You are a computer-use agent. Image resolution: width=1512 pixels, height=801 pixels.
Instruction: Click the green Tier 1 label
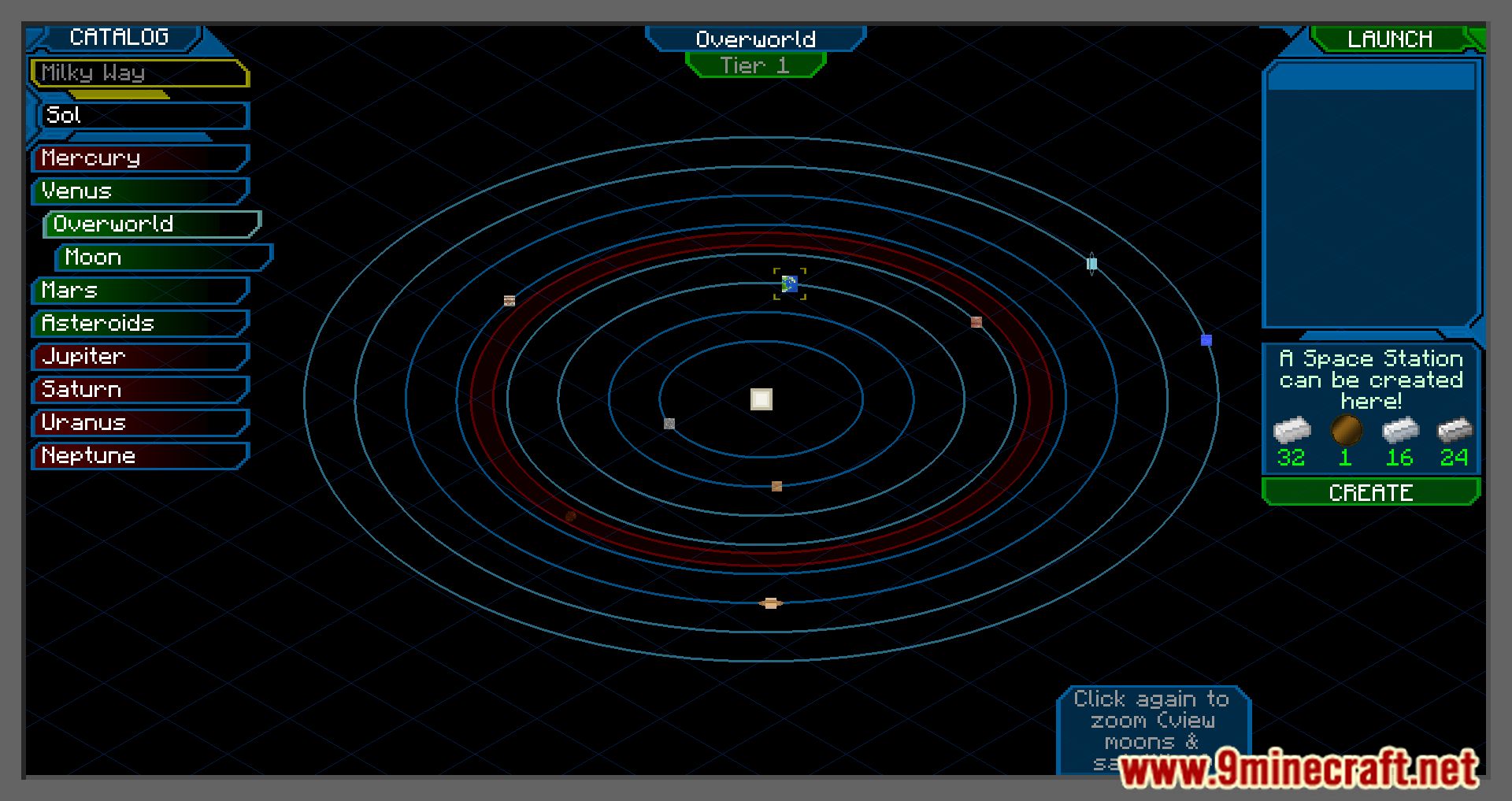coord(756,65)
